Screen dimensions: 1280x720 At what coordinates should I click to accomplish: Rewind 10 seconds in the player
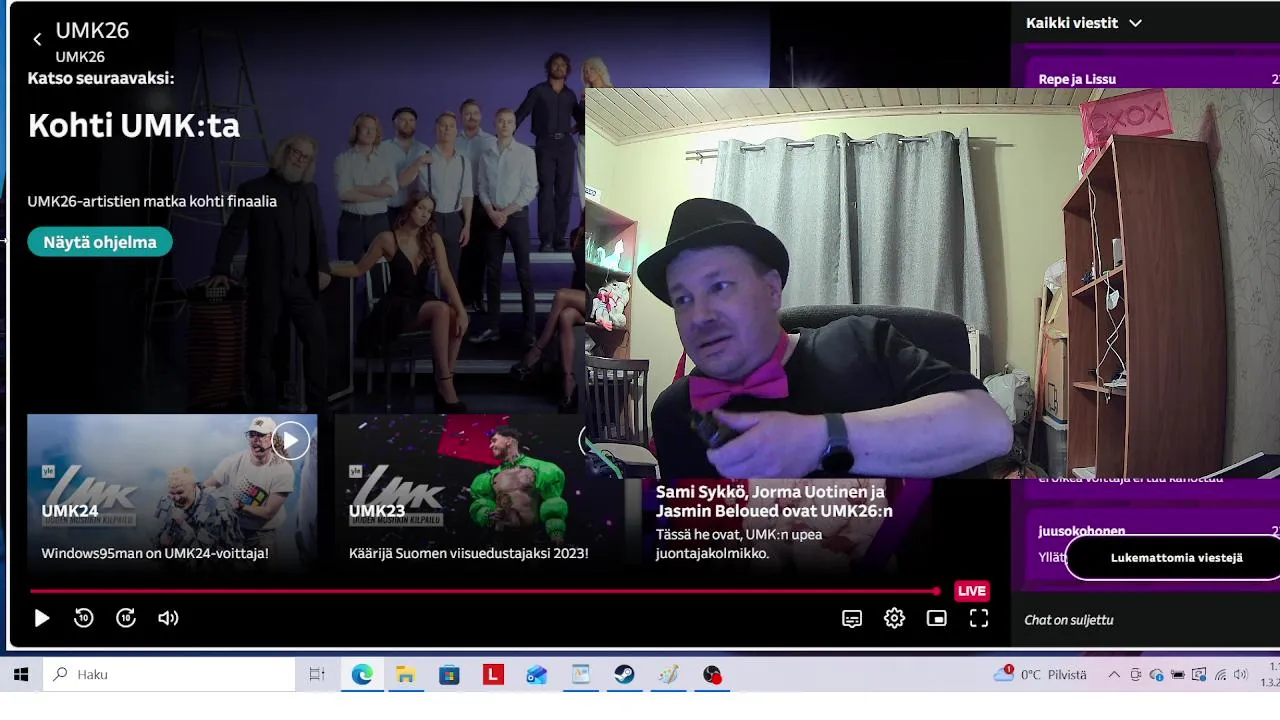pyautogui.click(x=84, y=618)
